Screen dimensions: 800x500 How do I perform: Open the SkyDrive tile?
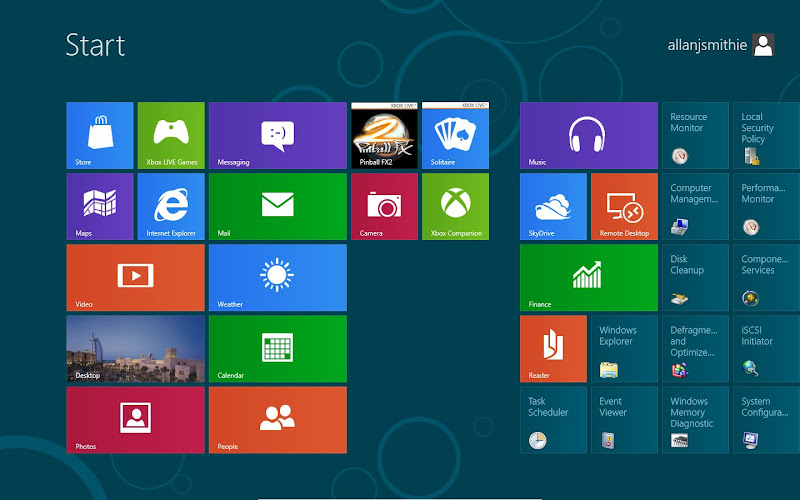tap(553, 206)
